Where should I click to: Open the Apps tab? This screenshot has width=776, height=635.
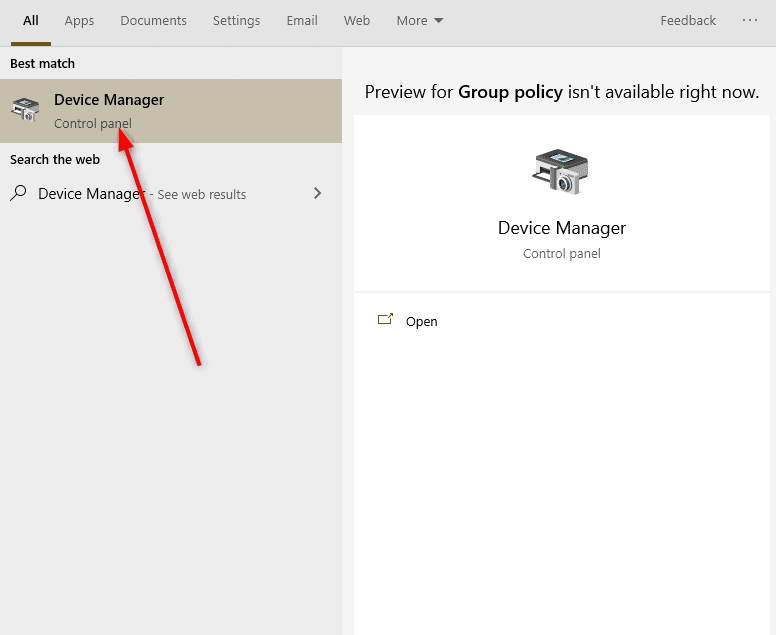[x=79, y=21]
